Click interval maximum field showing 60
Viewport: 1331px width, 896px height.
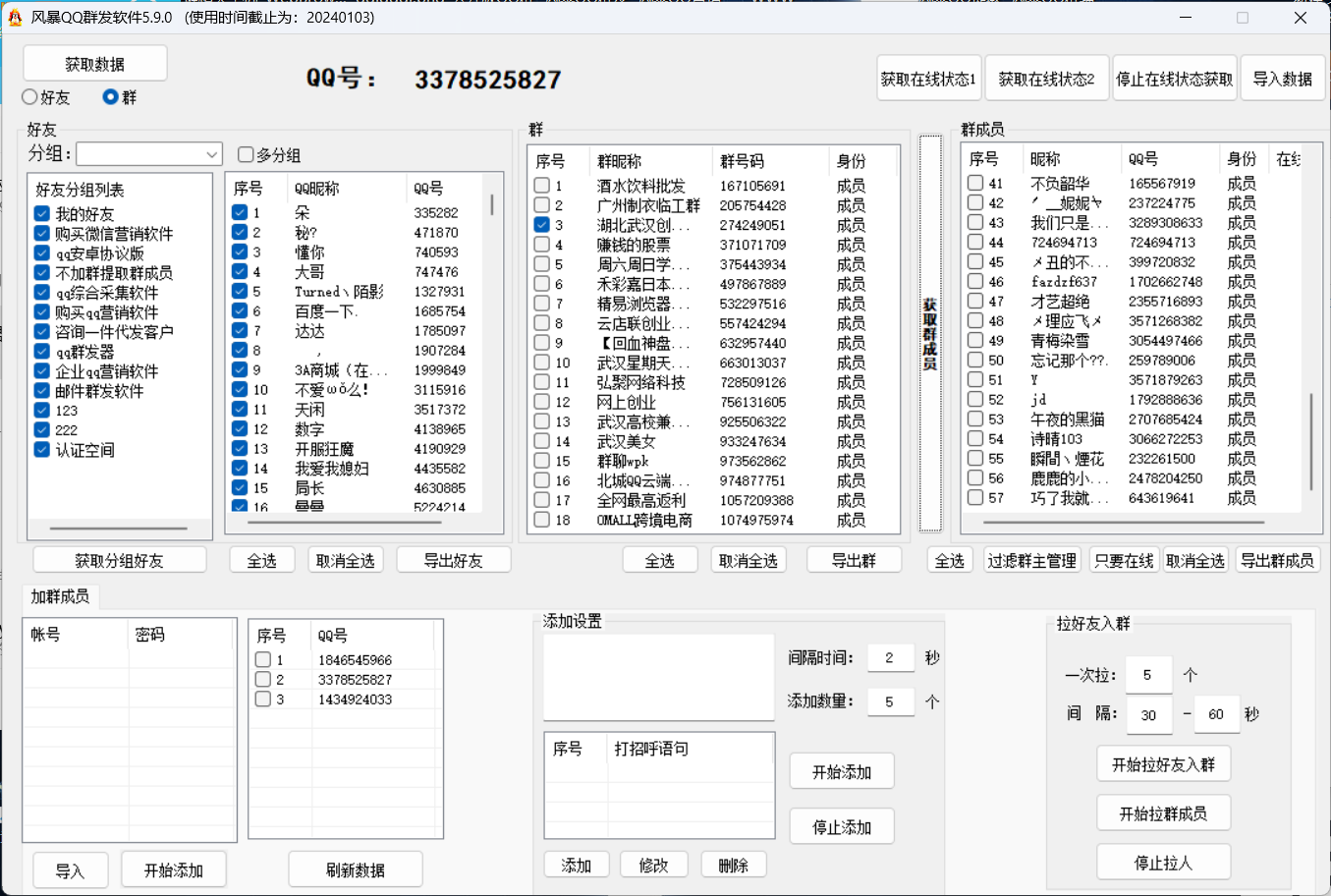(1216, 714)
